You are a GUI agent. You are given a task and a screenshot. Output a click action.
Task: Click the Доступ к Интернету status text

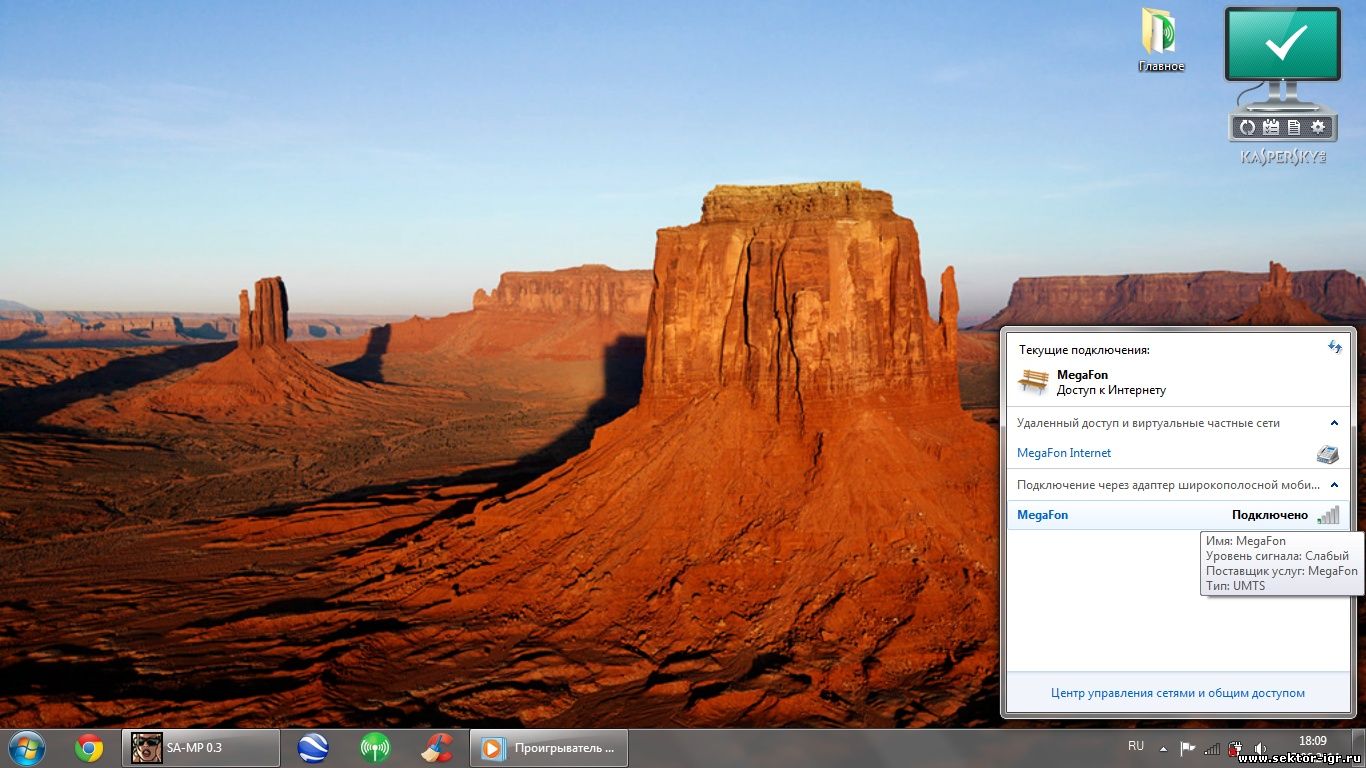[1111, 390]
